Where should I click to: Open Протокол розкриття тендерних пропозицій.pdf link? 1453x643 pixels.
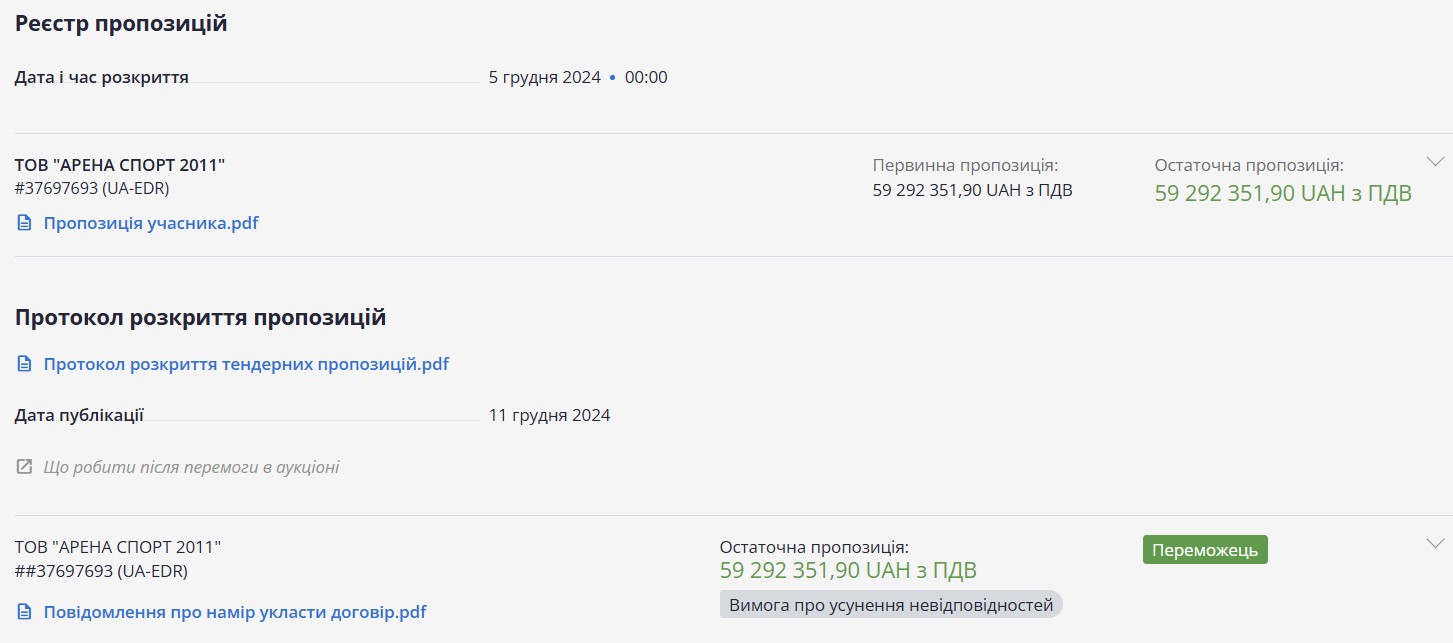pyautogui.click(x=246, y=364)
